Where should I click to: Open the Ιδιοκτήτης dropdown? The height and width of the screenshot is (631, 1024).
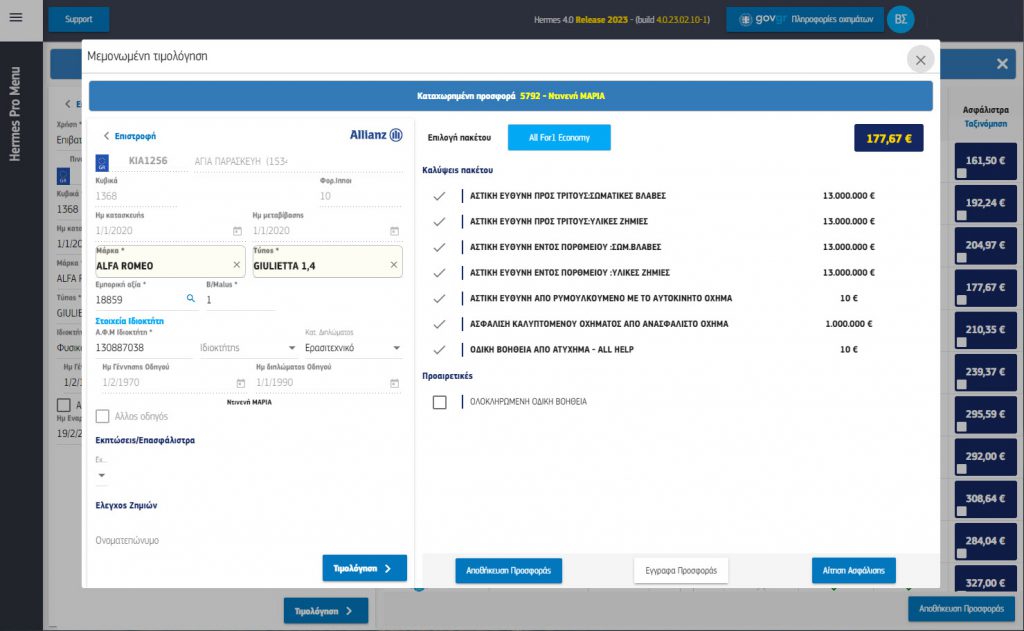248,348
